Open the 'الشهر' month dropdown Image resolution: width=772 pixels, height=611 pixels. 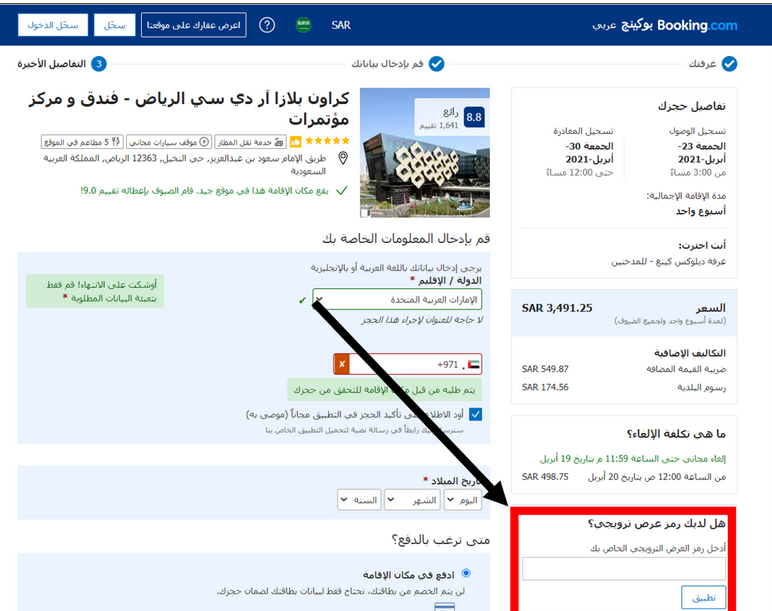pos(412,500)
